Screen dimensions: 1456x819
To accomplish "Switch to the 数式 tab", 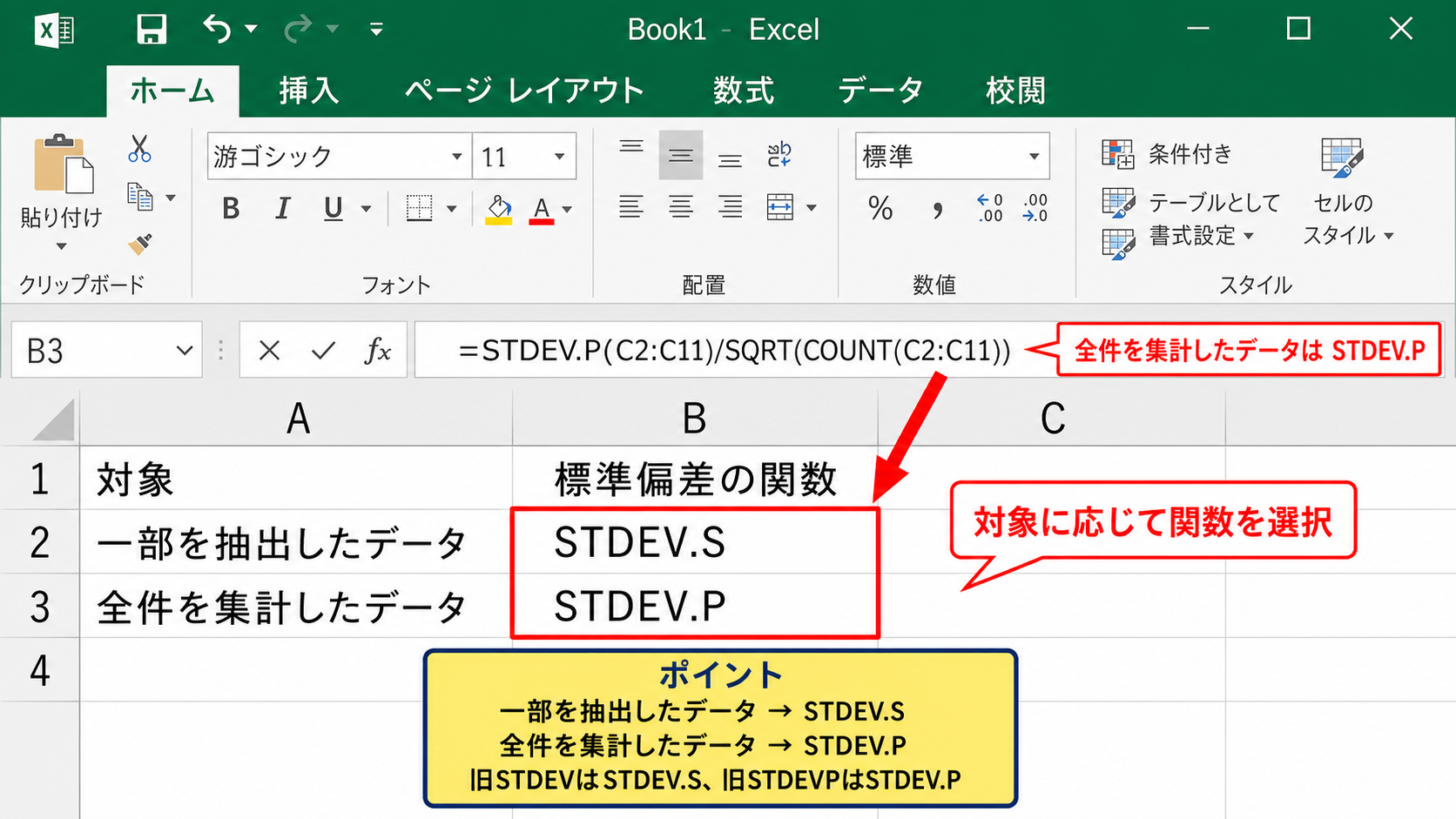I will [743, 91].
